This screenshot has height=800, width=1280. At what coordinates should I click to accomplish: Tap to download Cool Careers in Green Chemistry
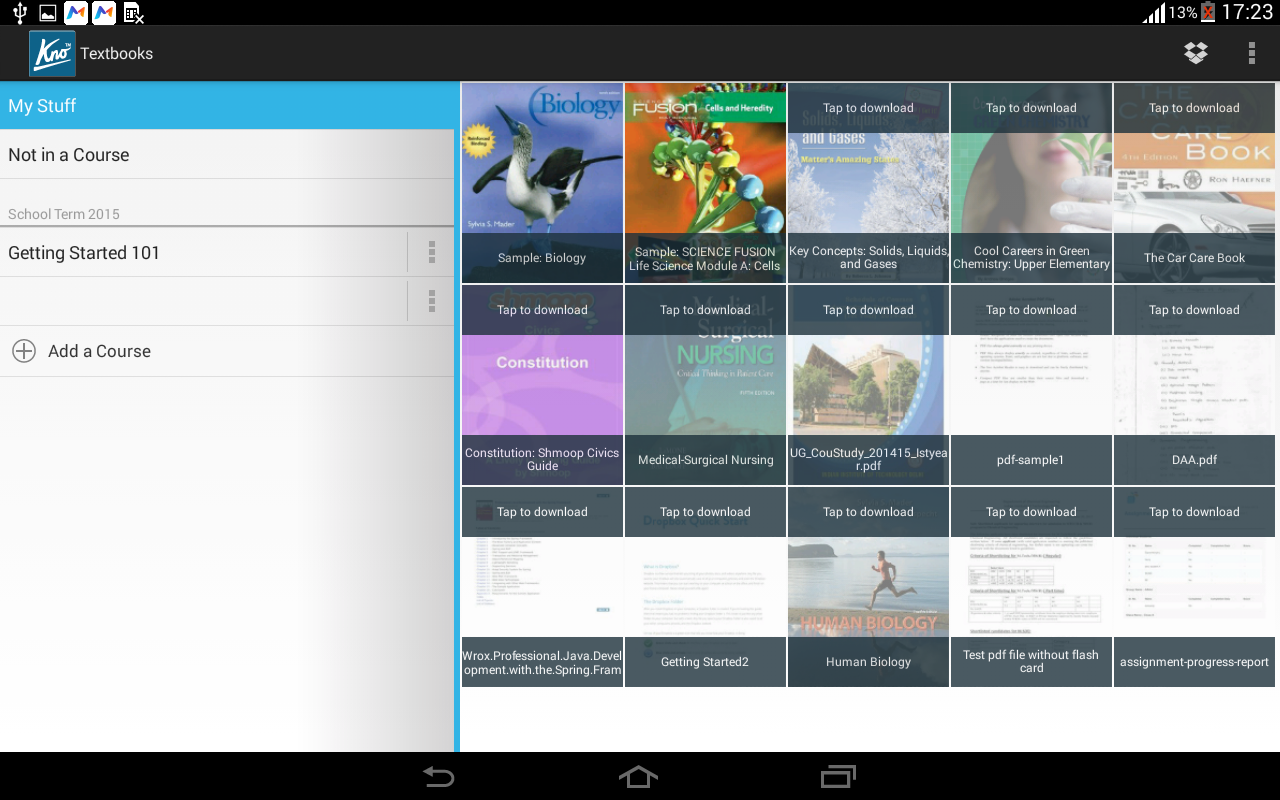[x=1031, y=183]
